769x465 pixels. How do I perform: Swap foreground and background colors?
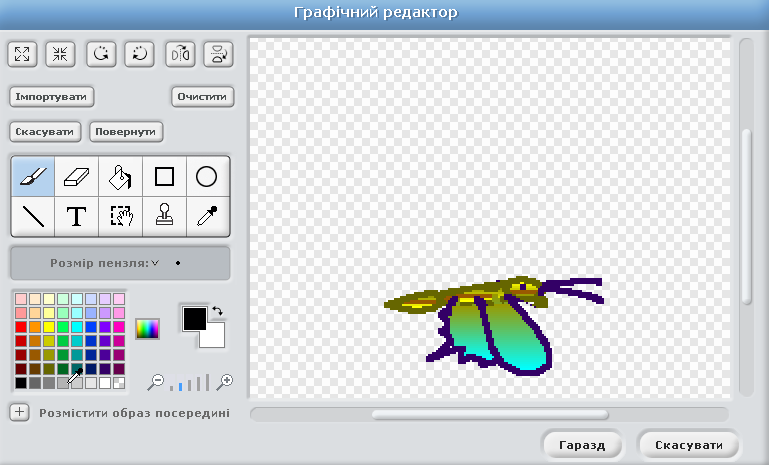tap(217, 310)
